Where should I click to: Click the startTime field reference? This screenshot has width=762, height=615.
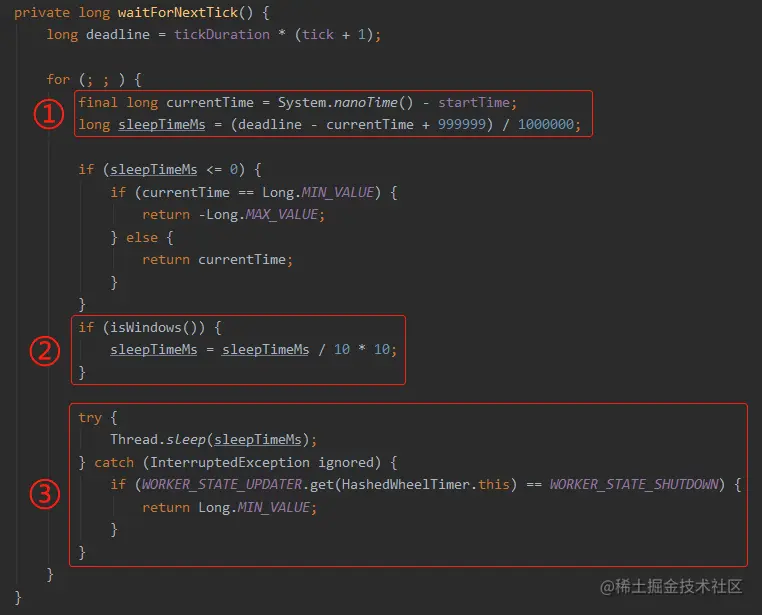(x=474, y=102)
